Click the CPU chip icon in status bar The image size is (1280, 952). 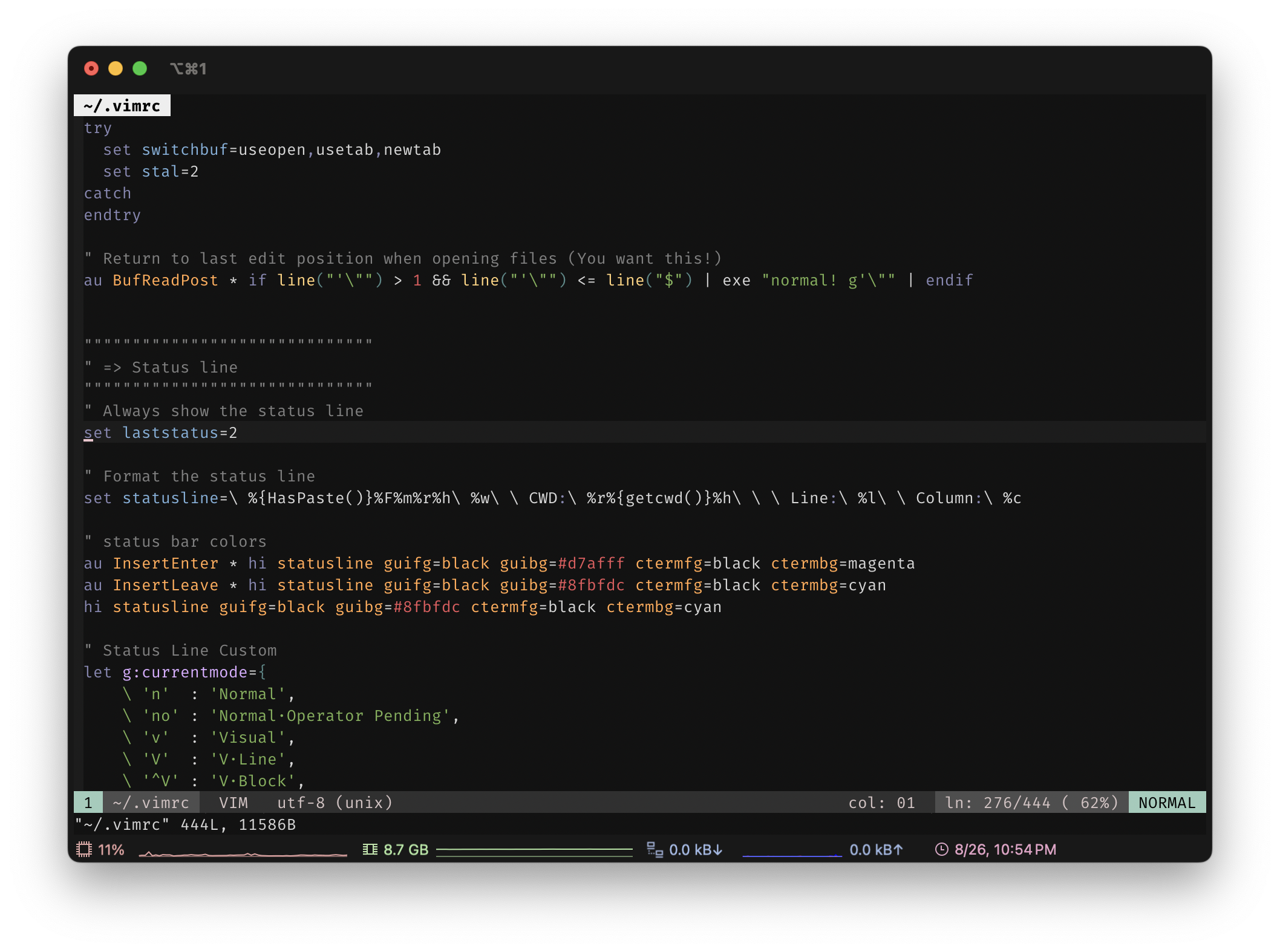tap(84, 849)
